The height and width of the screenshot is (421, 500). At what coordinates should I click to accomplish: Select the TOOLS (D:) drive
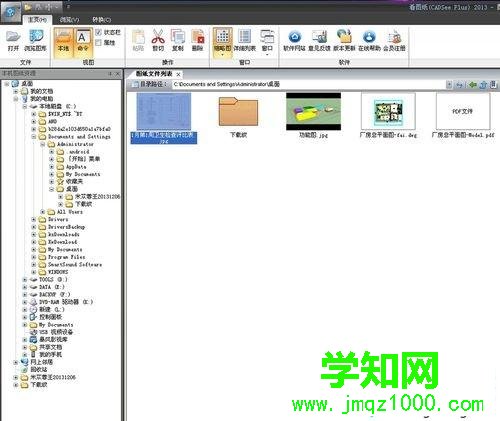[53, 280]
